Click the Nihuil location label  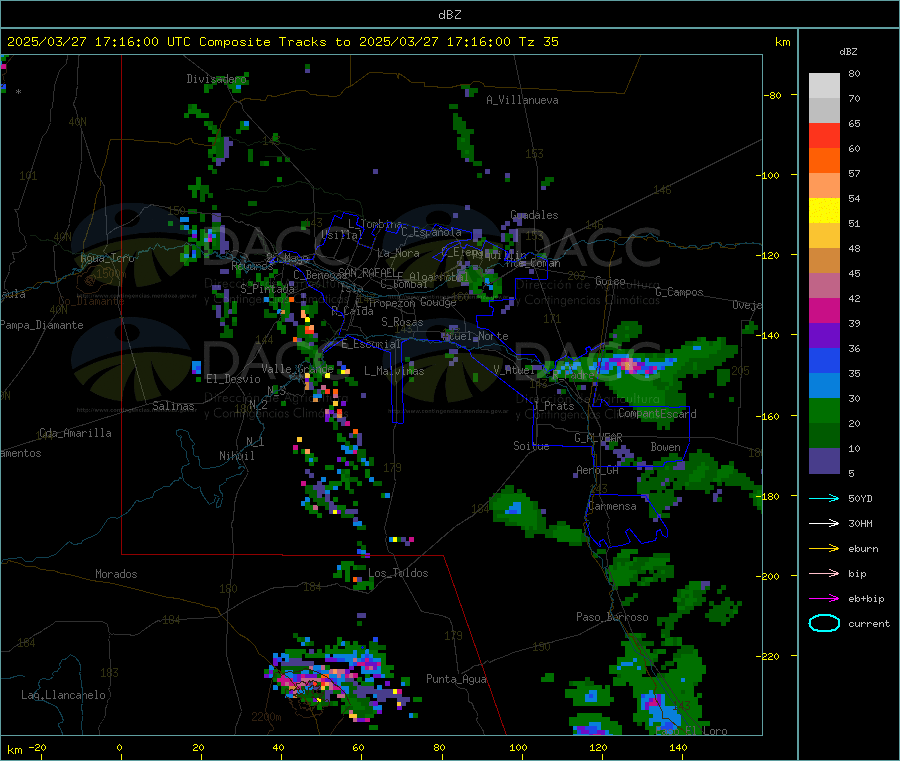pyautogui.click(x=236, y=456)
